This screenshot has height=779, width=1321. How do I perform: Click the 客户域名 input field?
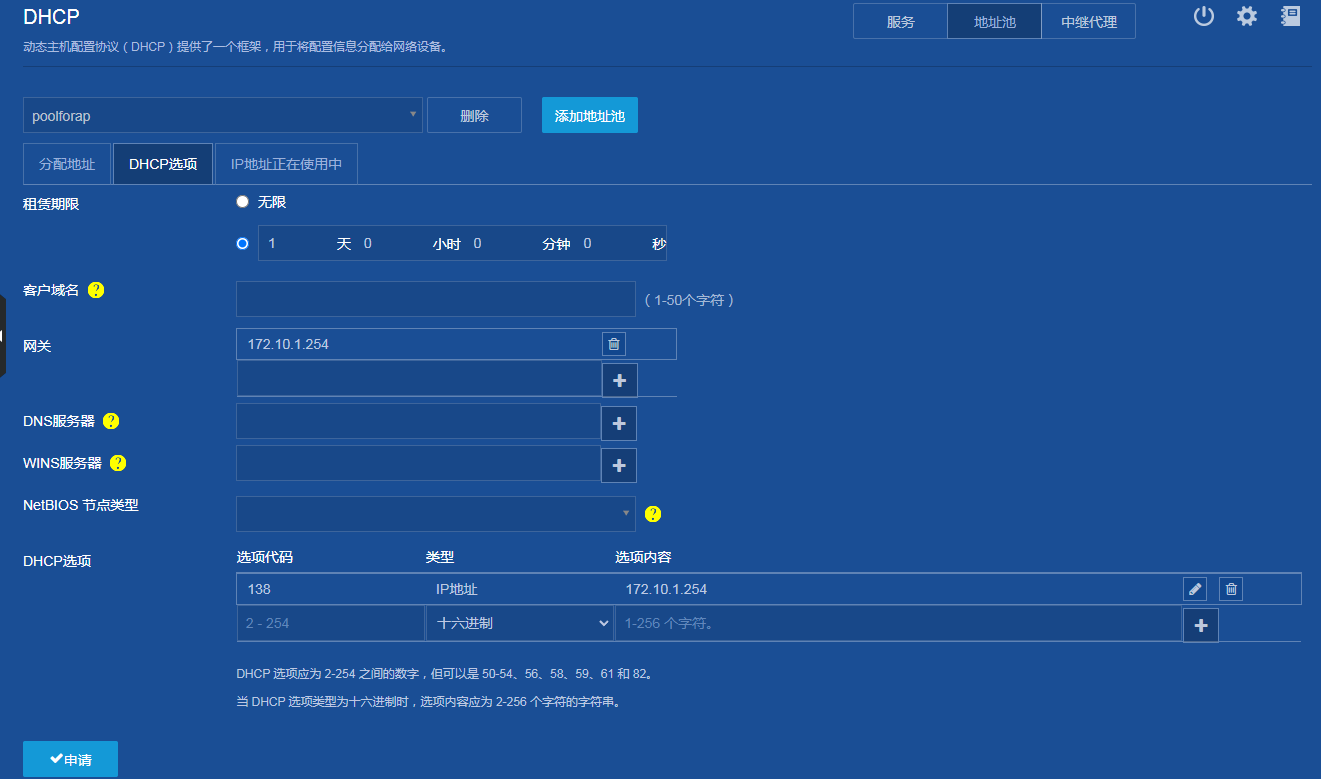click(x=436, y=299)
